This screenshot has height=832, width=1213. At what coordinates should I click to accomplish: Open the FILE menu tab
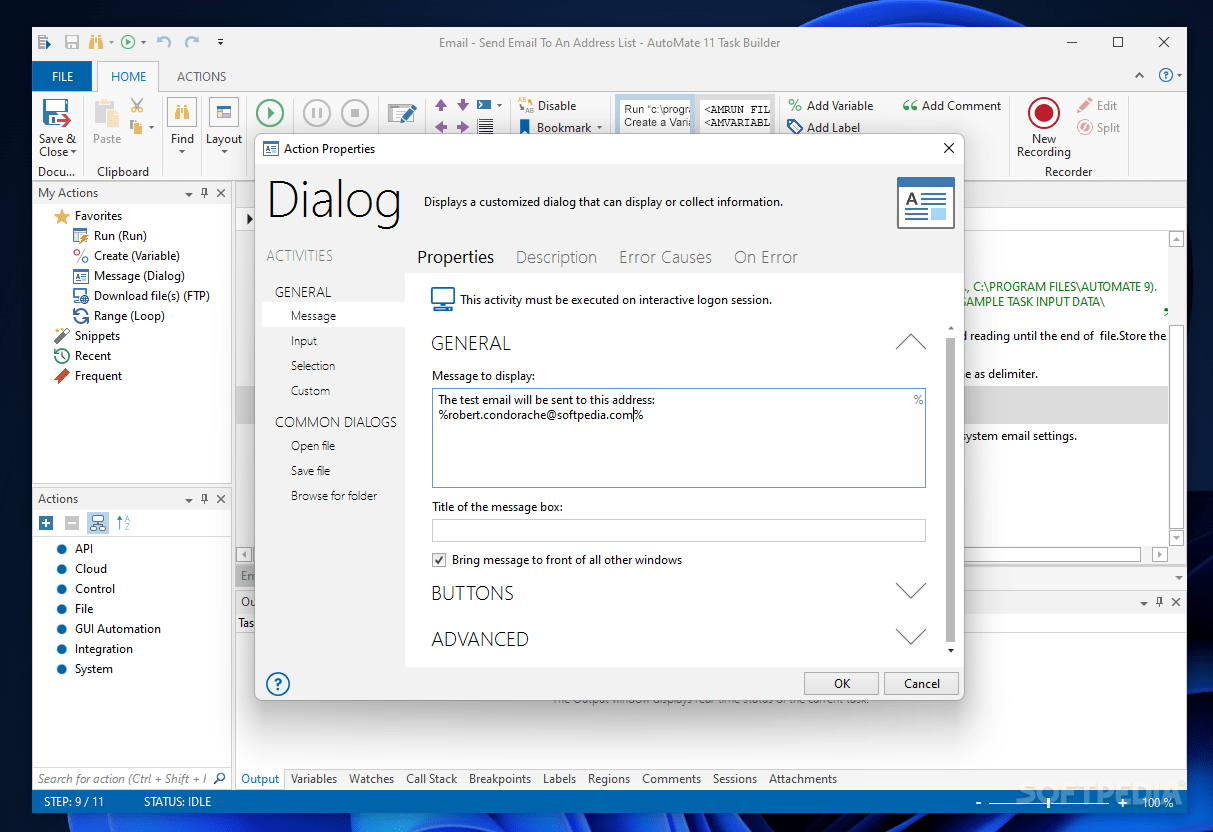62,76
